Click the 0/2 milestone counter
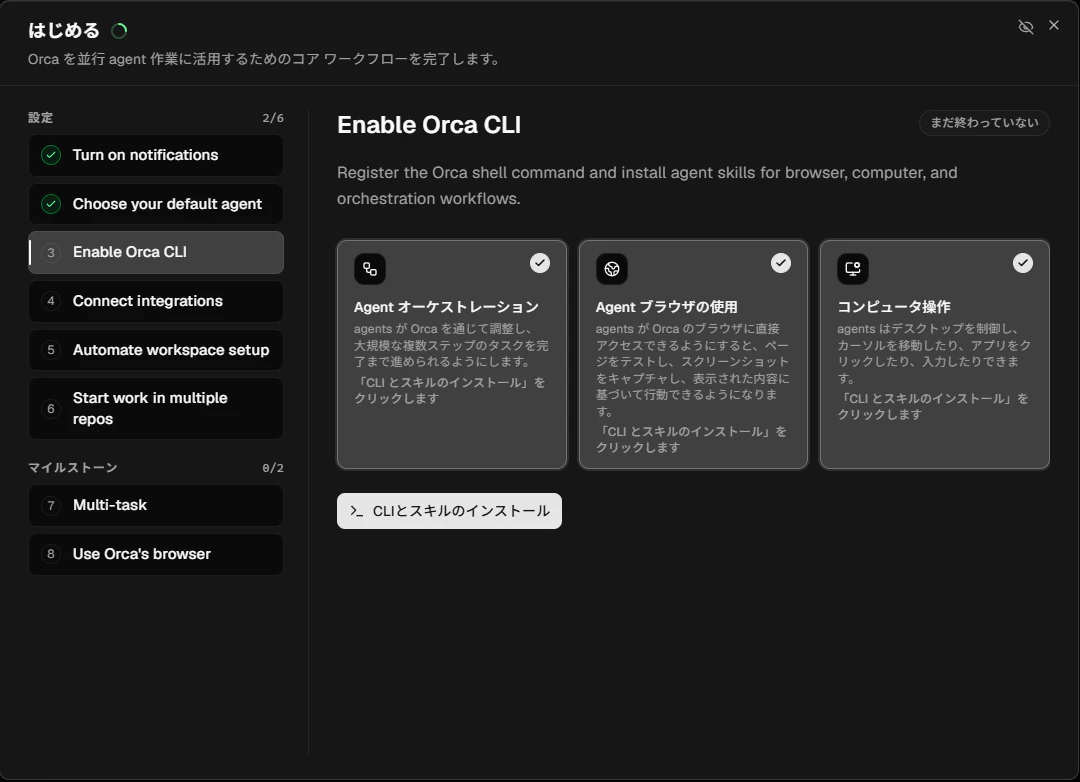Screen dimensions: 1080x782 point(273,468)
